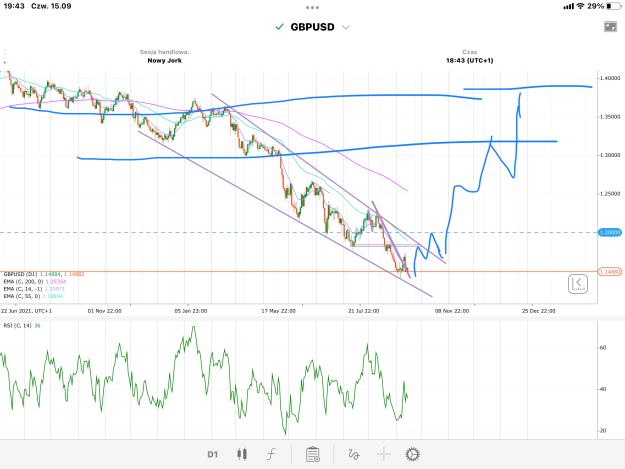Viewport: 625px width, 469px height.
Task: Tap the GBPUSD symbol title
Action: tap(312, 27)
